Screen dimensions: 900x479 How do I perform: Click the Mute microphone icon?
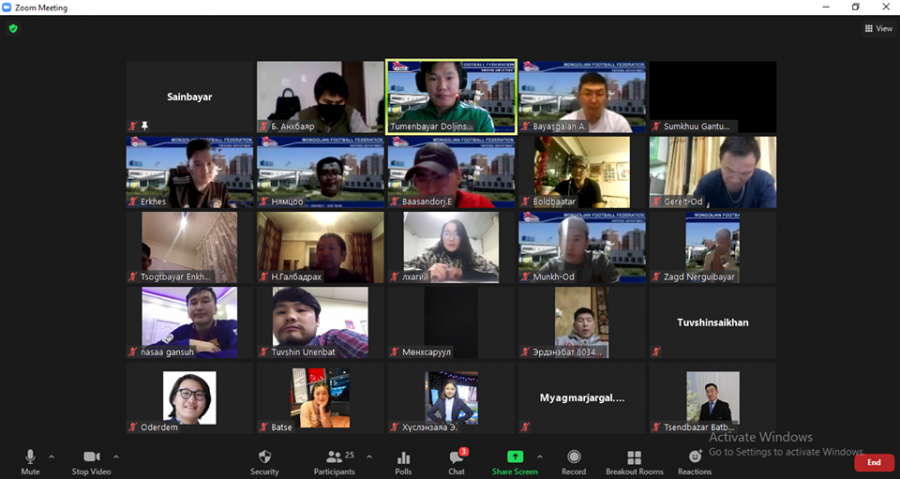[x=30, y=457]
